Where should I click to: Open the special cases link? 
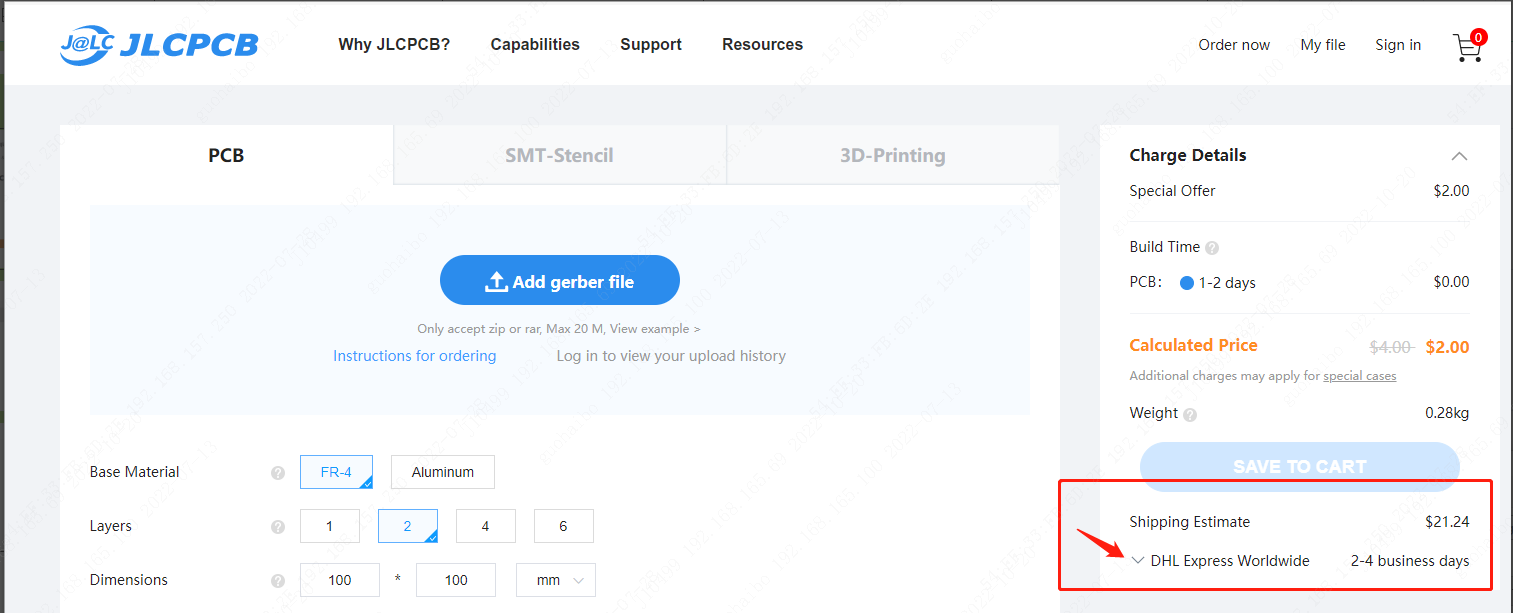pyautogui.click(x=1360, y=376)
